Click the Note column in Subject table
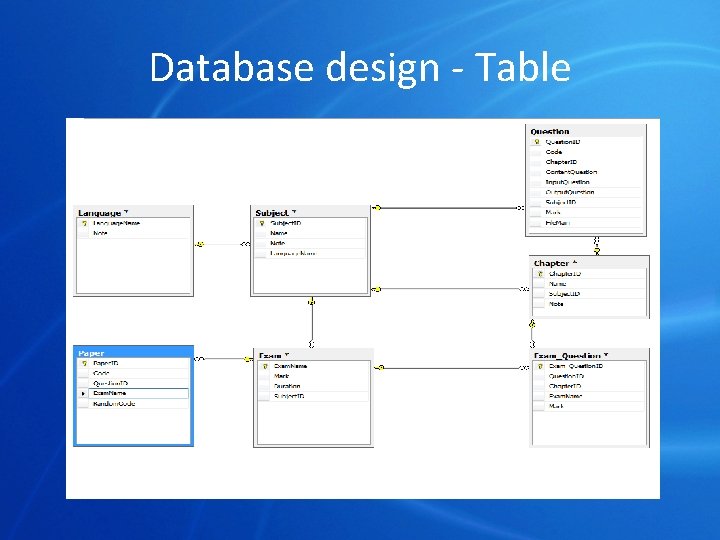 (x=310, y=243)
